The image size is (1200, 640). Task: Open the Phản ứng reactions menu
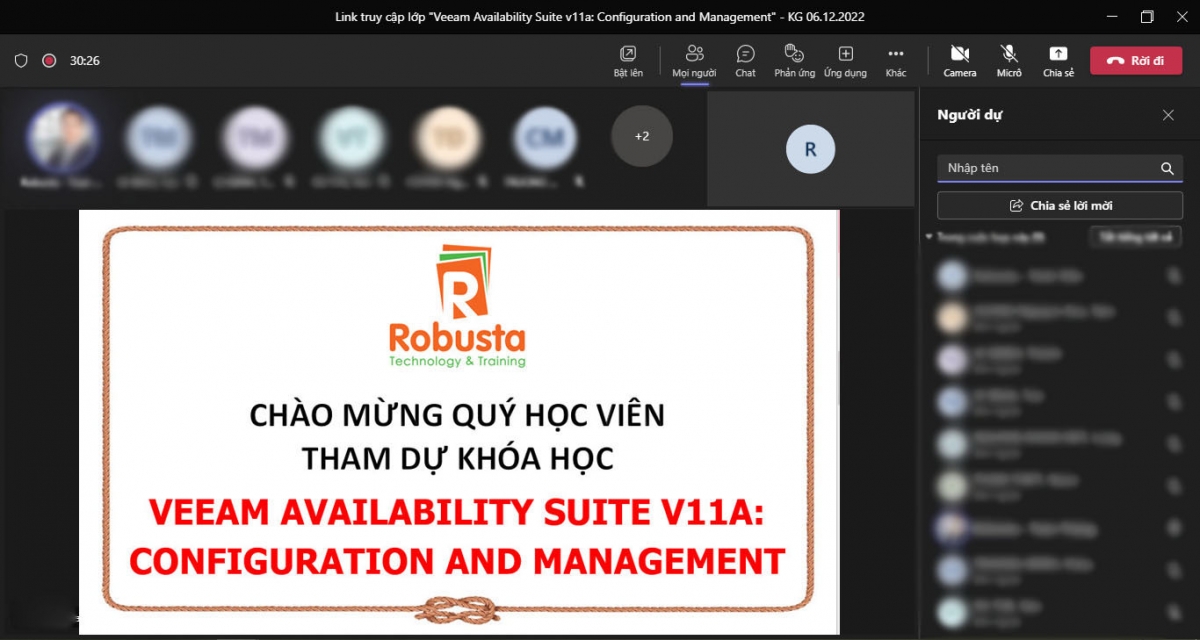click(x=794, y=60)
